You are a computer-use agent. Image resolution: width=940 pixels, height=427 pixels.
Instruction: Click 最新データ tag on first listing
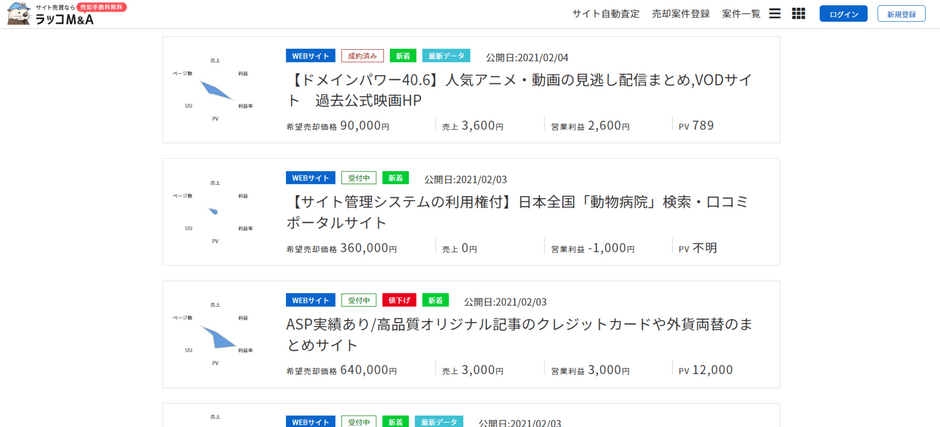pos(446,56)
